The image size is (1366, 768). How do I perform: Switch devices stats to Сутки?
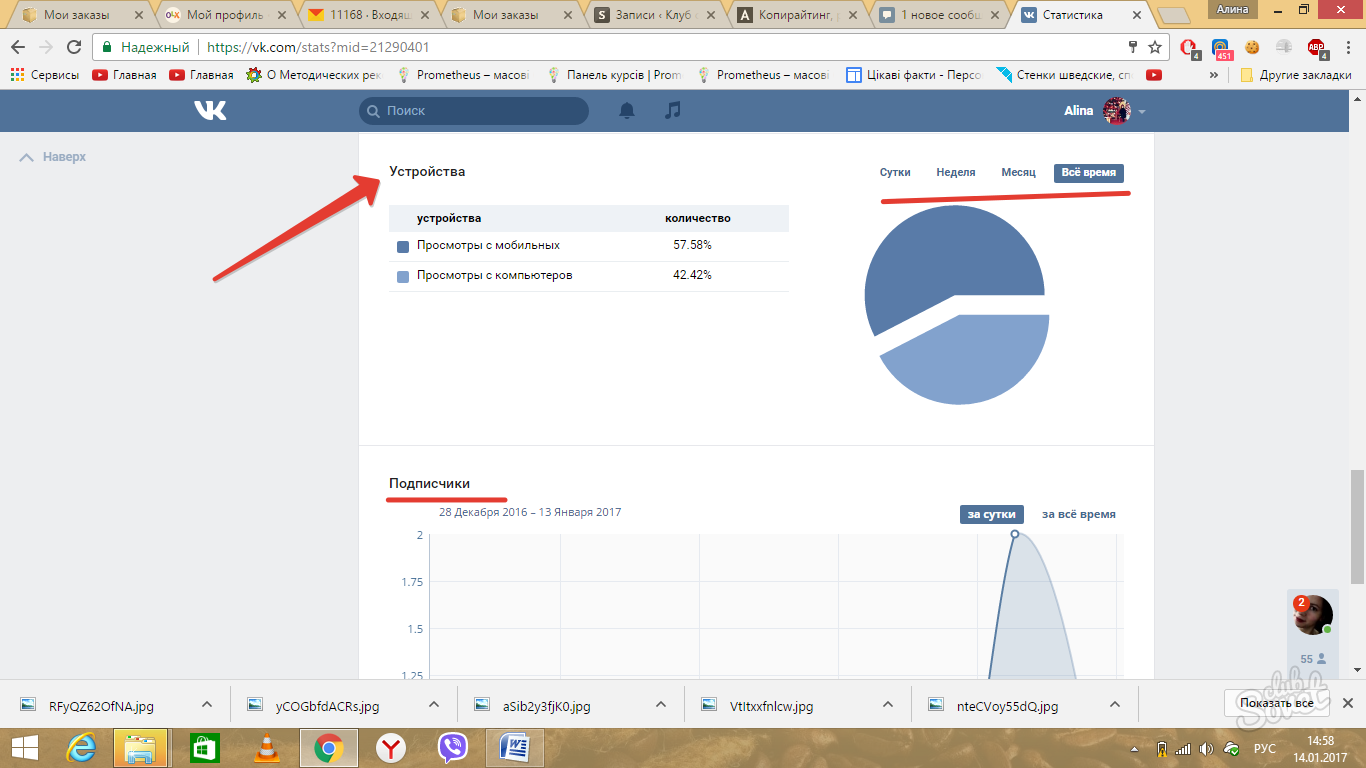[895, 172]
